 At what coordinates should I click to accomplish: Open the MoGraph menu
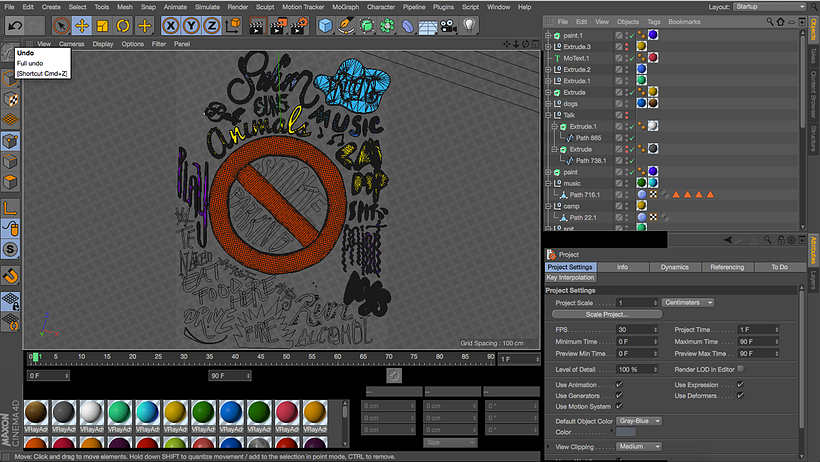coord(346,7)
